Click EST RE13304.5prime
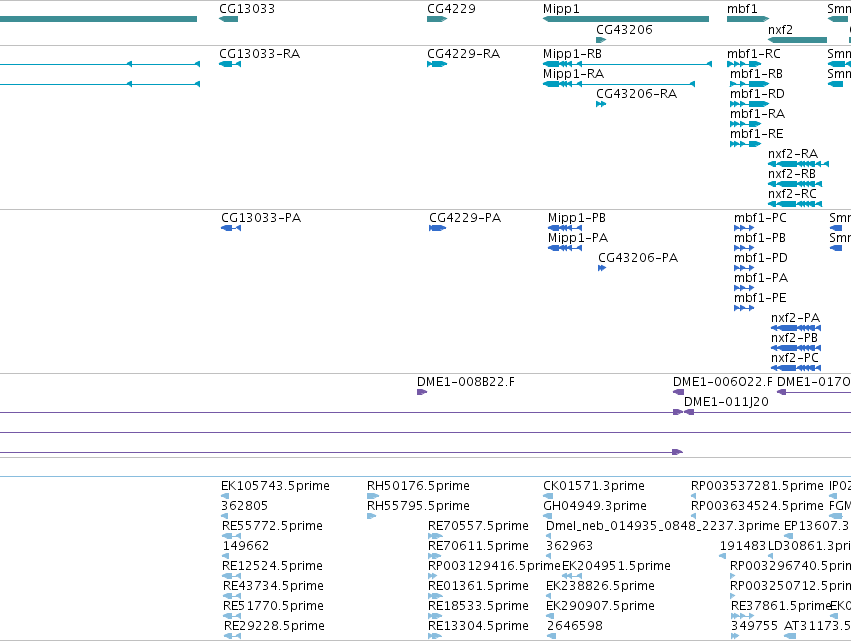 [435, 636]
